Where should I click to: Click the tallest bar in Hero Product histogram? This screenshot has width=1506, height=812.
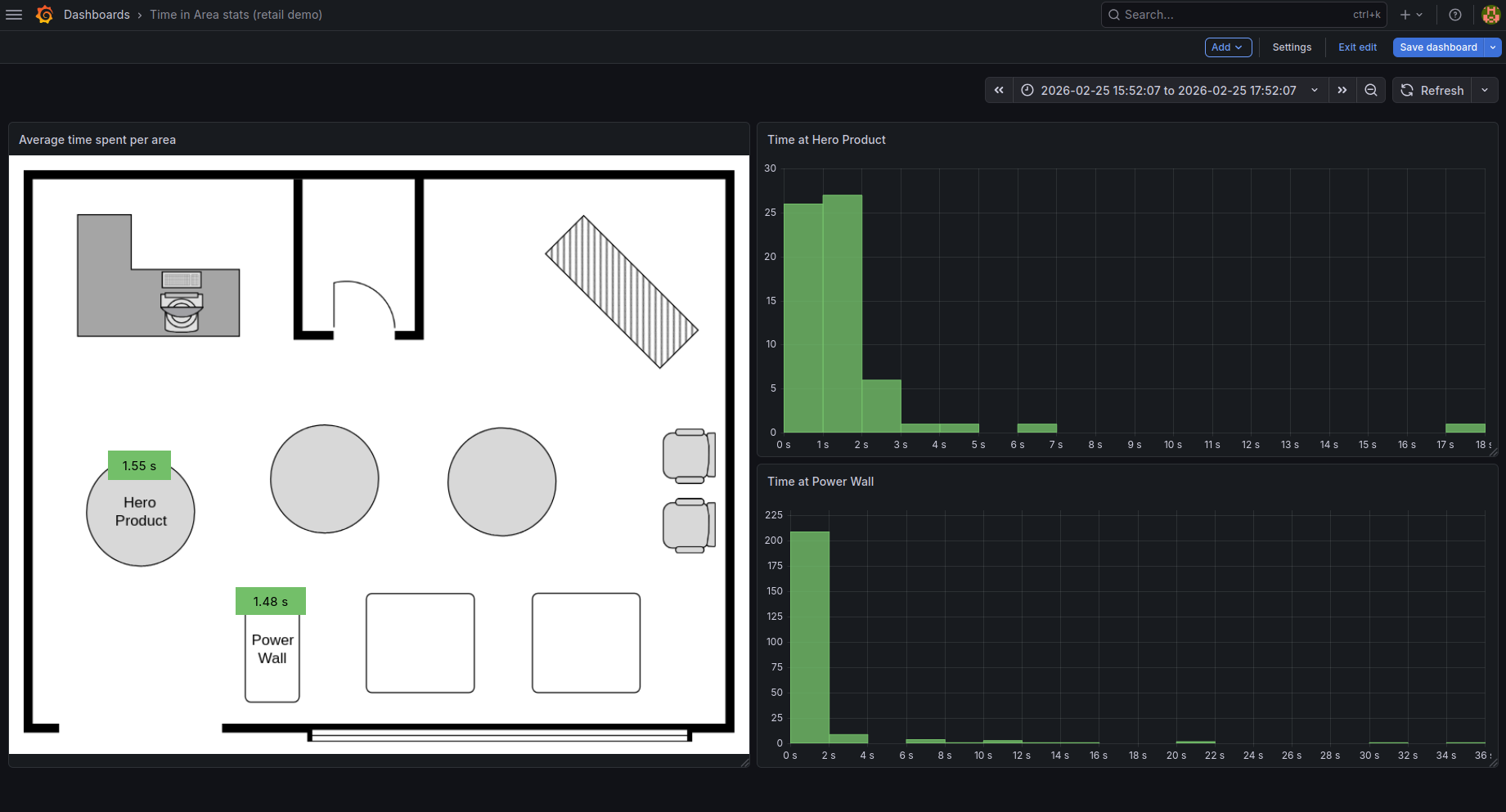(x=843, y=314)
